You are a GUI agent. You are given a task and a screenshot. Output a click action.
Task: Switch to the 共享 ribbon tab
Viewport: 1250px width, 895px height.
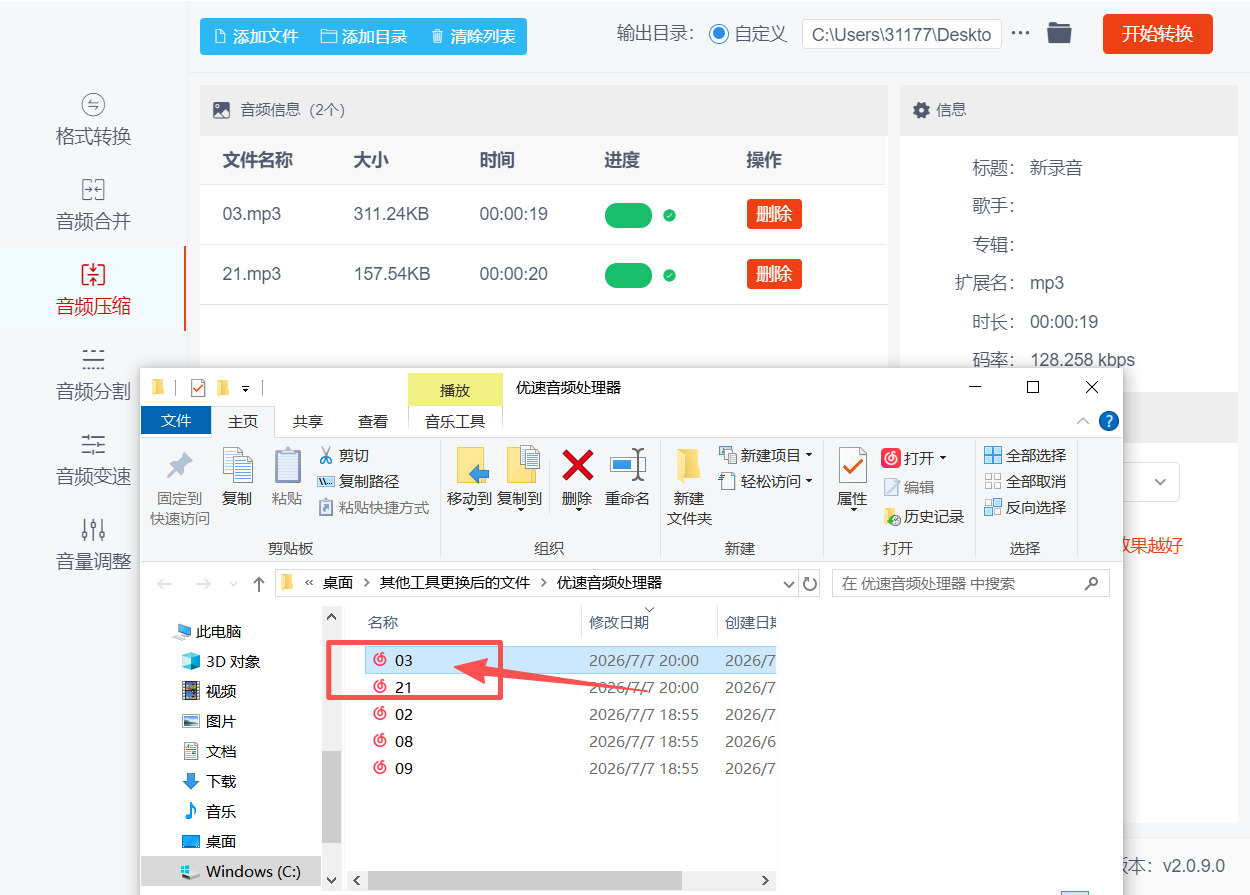click(x=308, y=422)
